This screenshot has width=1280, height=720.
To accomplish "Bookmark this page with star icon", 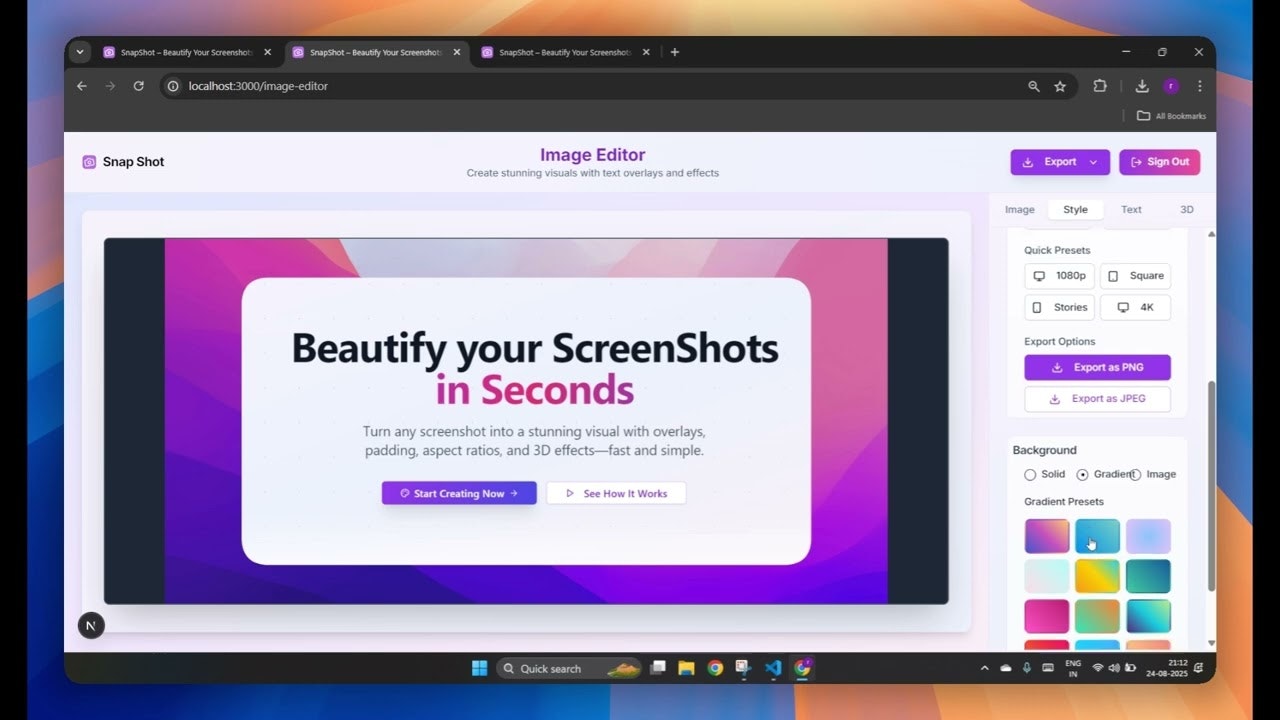I will [x=1060, y=86].
